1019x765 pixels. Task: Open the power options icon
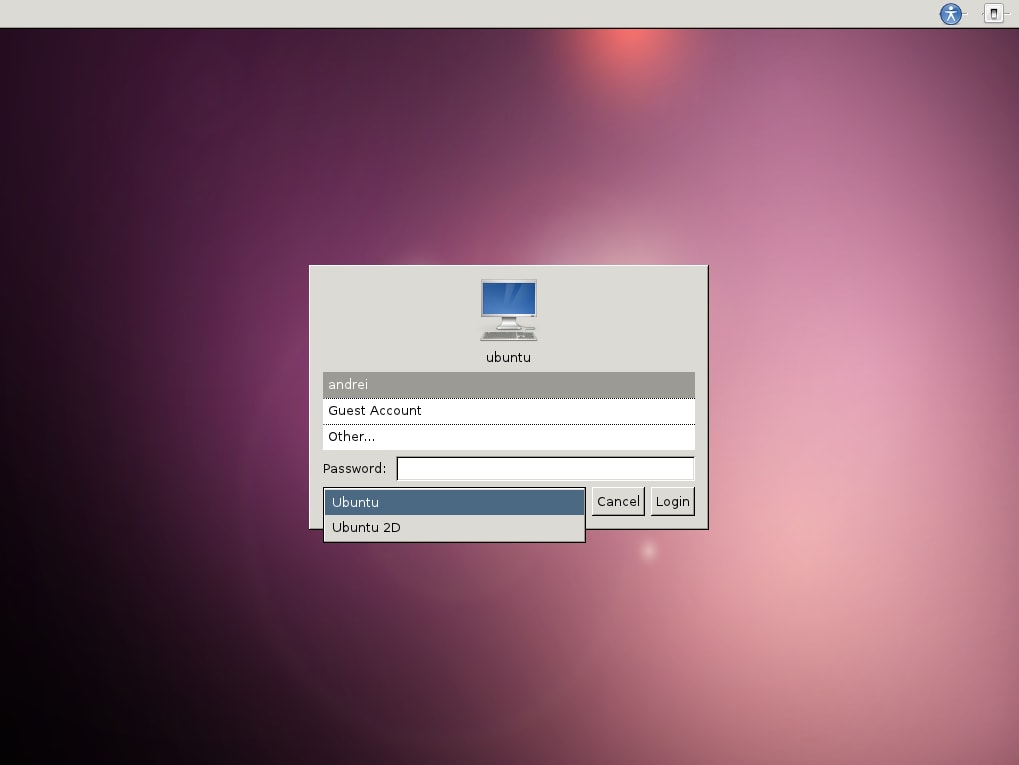[x=994, y=14]
